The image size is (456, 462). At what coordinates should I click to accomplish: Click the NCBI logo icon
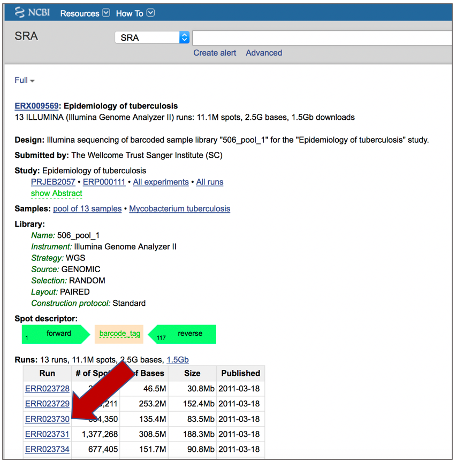point(20,13)
